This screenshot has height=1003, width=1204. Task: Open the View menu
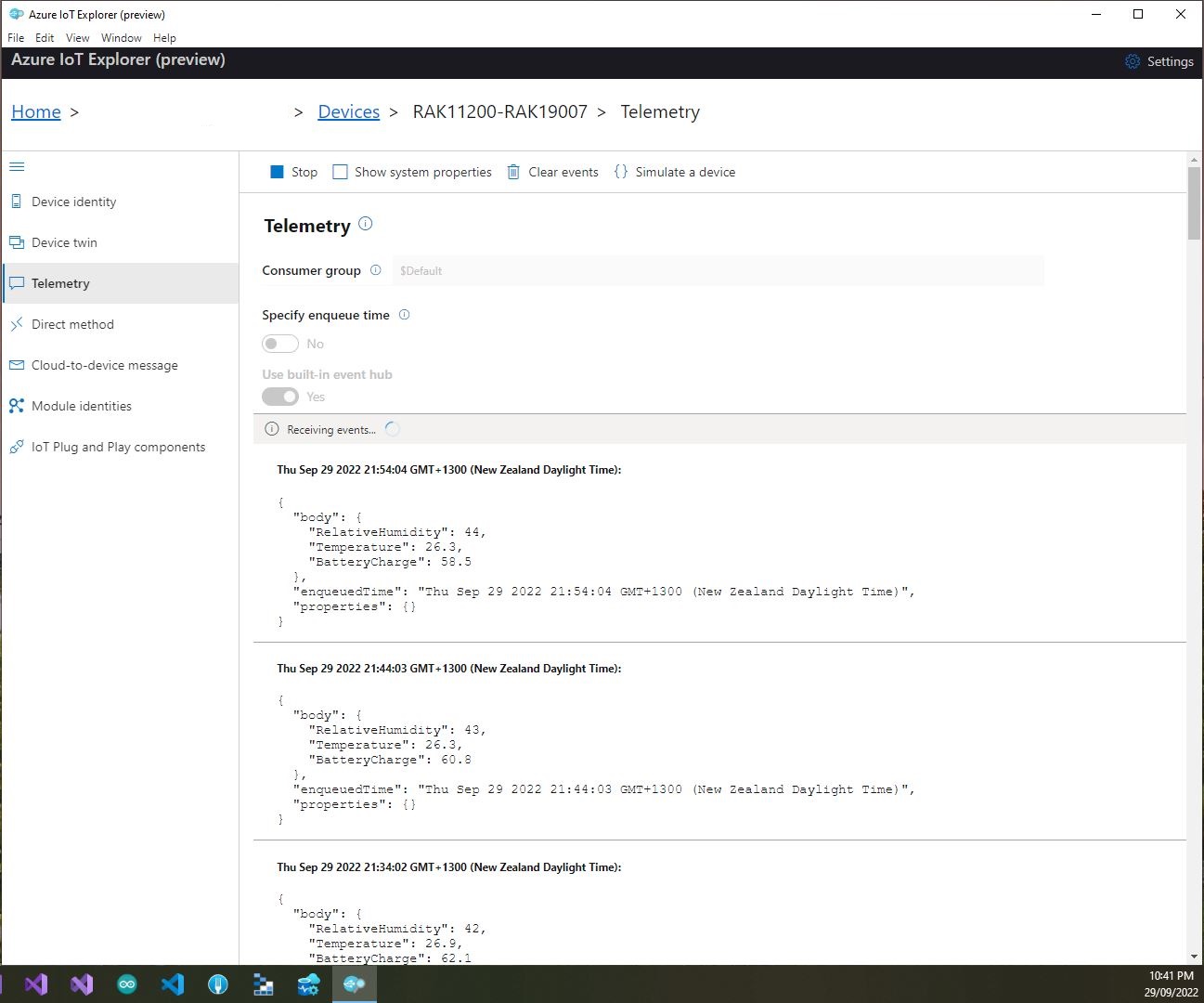[x=77, y=38]
